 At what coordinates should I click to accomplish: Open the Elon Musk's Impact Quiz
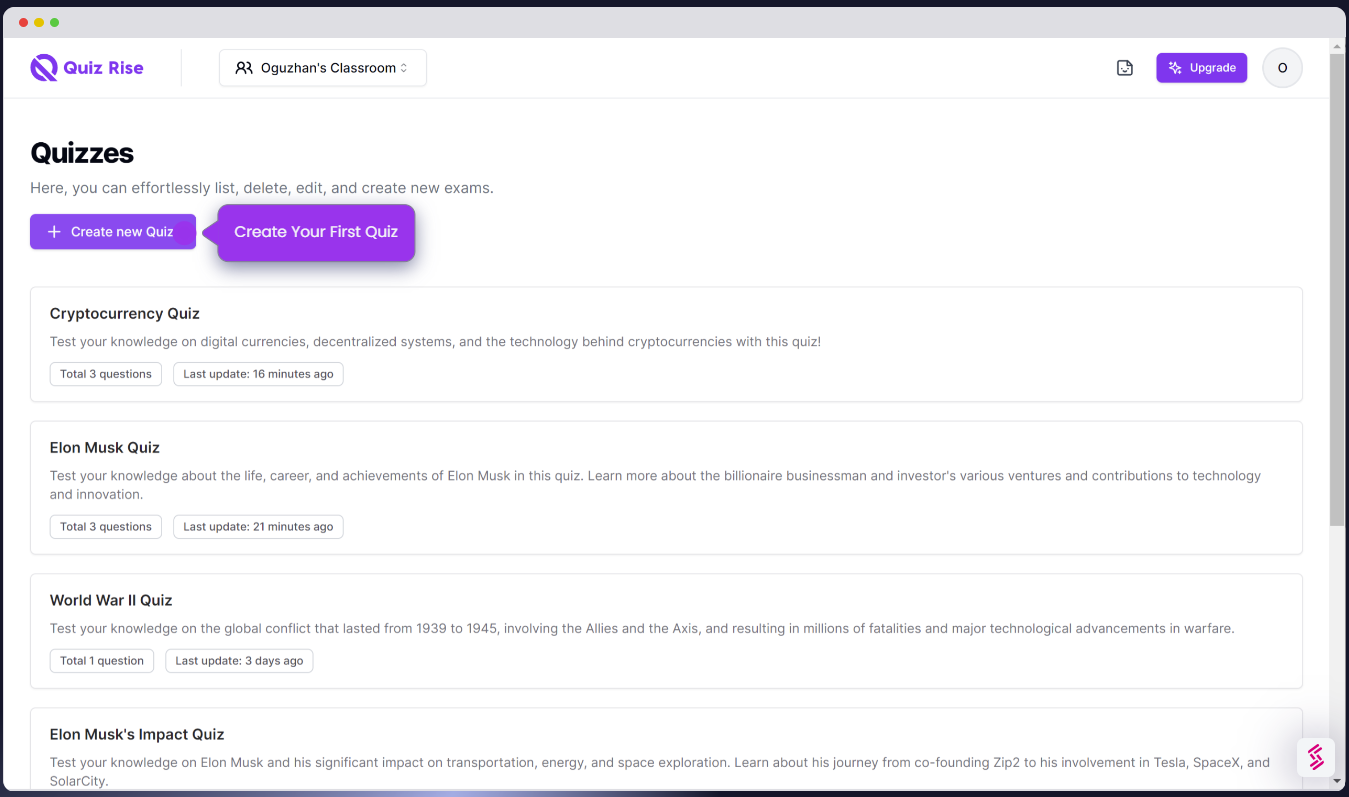coord(137,734)
